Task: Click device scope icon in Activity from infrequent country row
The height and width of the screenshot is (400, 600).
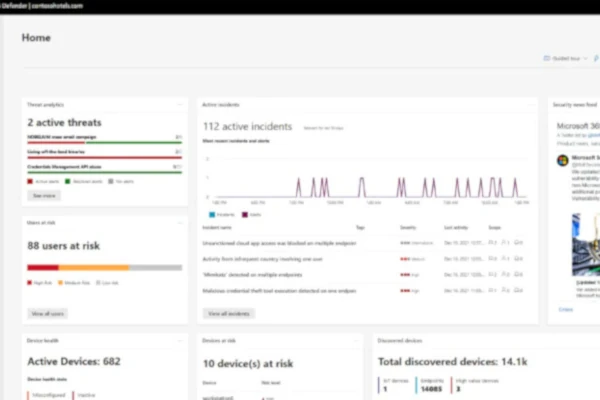Action: point(492,259)
